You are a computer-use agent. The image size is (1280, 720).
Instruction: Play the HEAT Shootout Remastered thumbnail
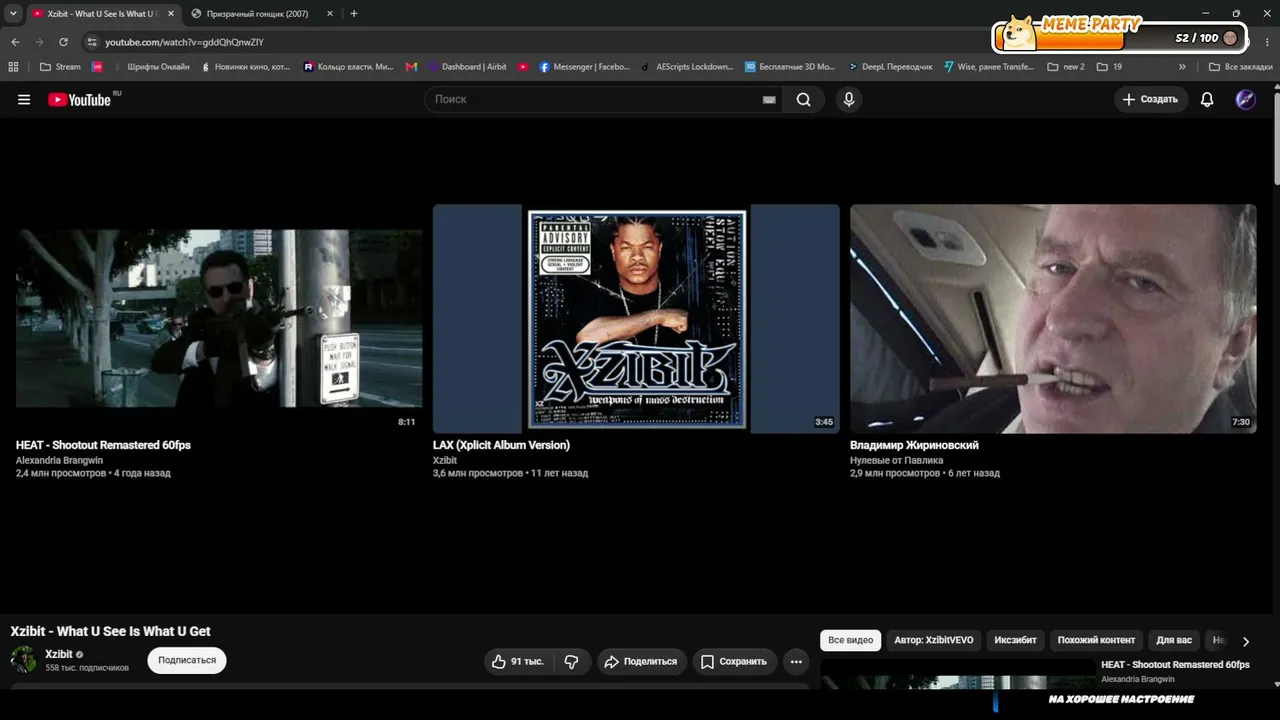coord(219,318)
